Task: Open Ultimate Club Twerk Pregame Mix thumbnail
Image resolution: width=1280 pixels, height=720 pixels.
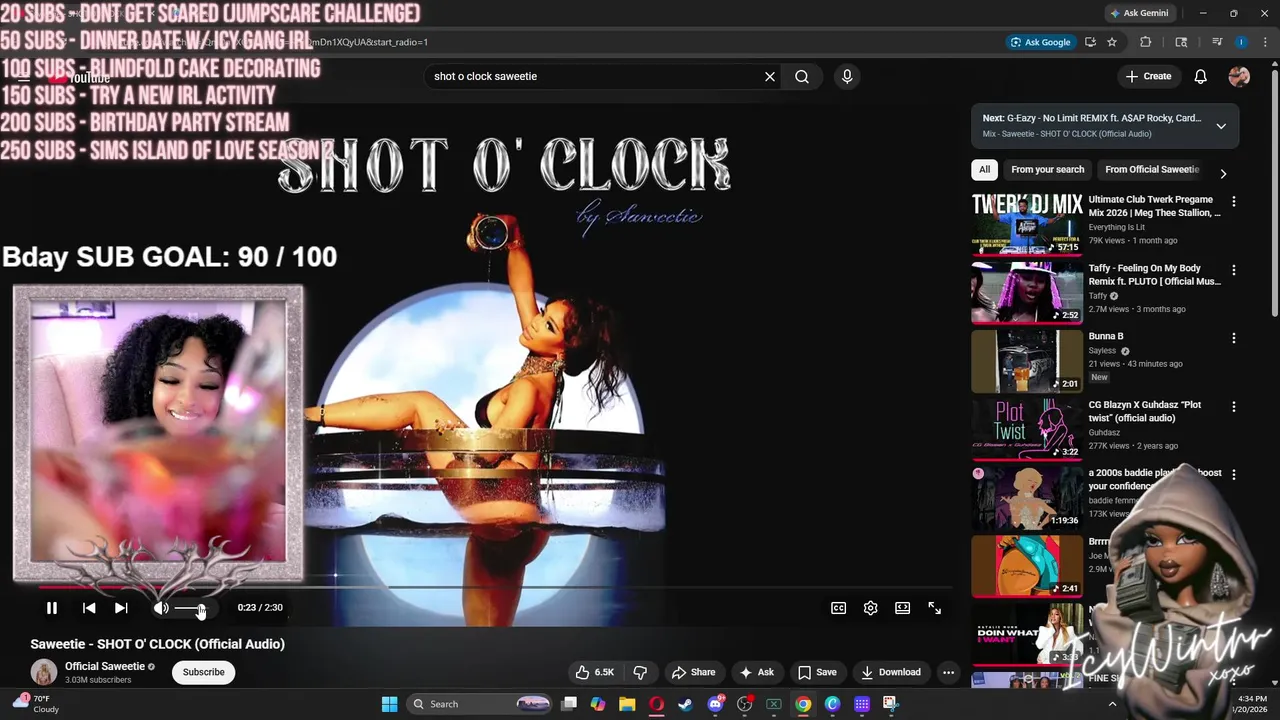Action: pyautogui.click(x=1027, y=224)
